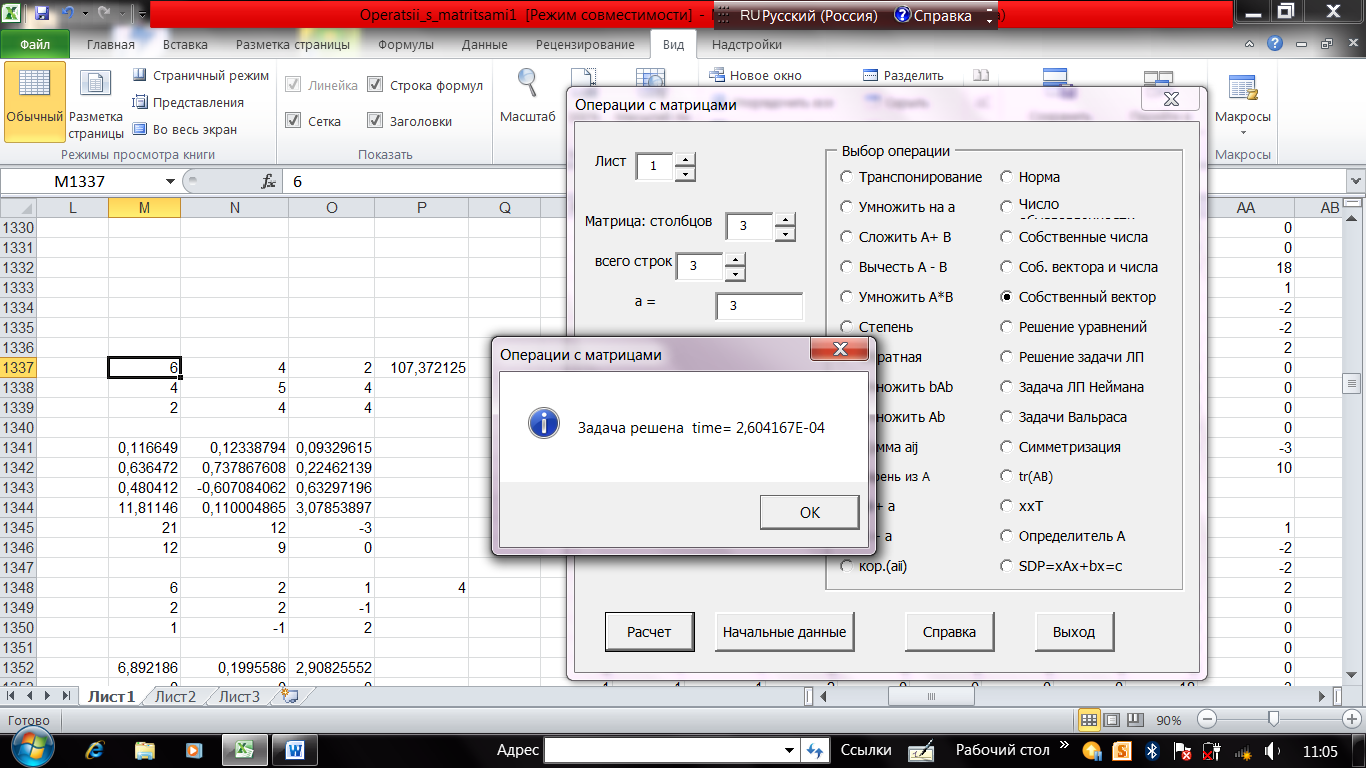
Task: Select the Решение уравнений radio option
Action: (x=1007, y=327)
